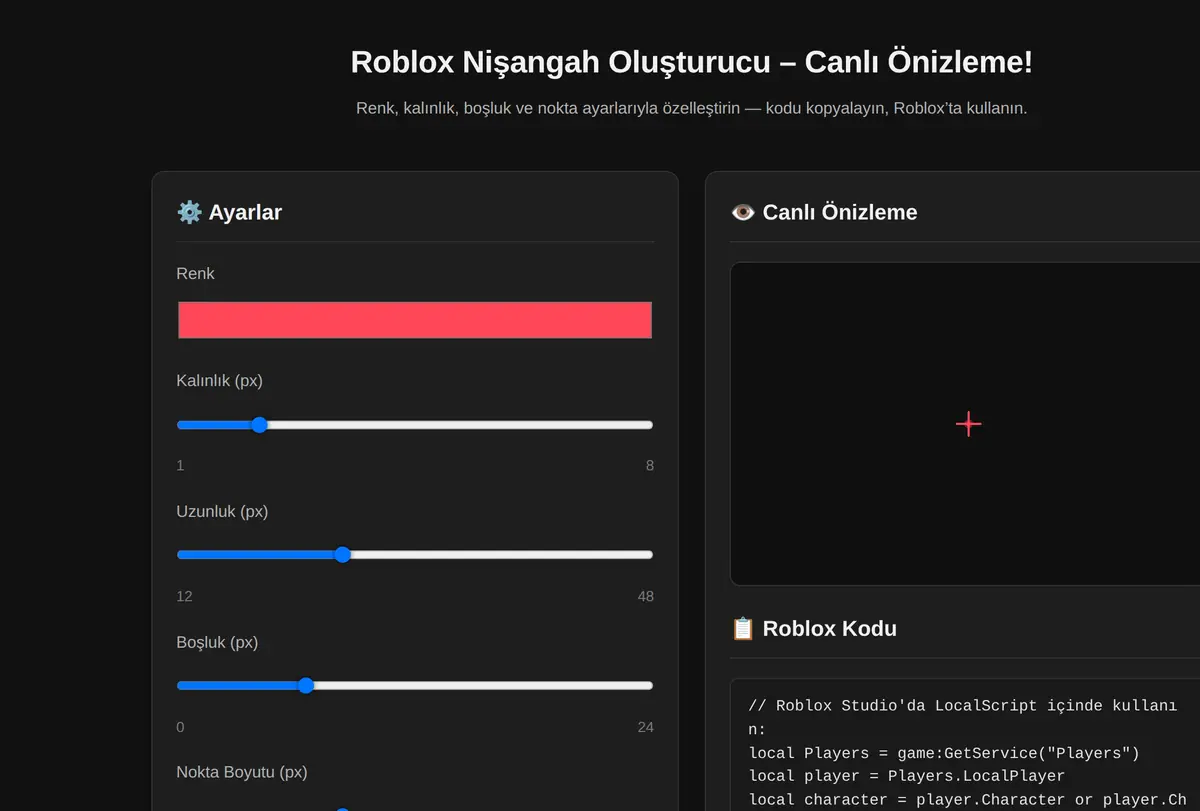Click the max value 48 under Uzunluk

(646, 597)
